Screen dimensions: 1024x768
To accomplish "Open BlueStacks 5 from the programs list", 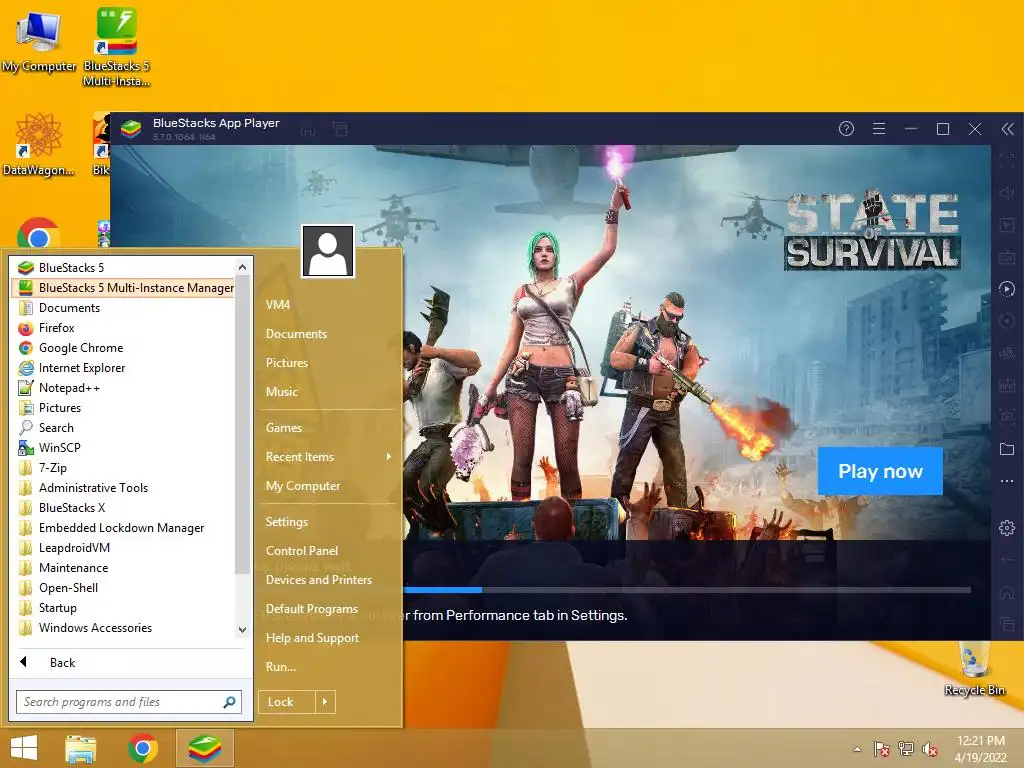I will point(122,268).
